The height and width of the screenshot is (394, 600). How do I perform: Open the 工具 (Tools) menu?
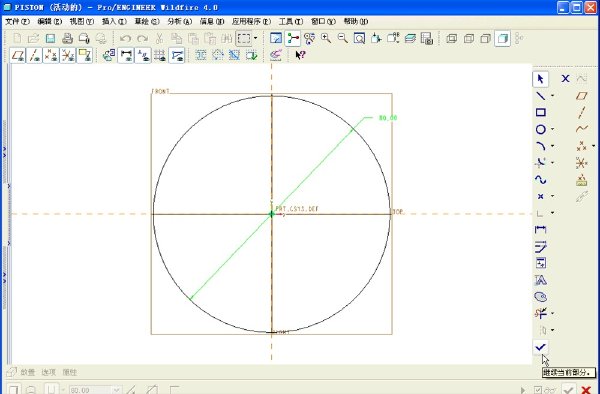[x=291, y=21]
